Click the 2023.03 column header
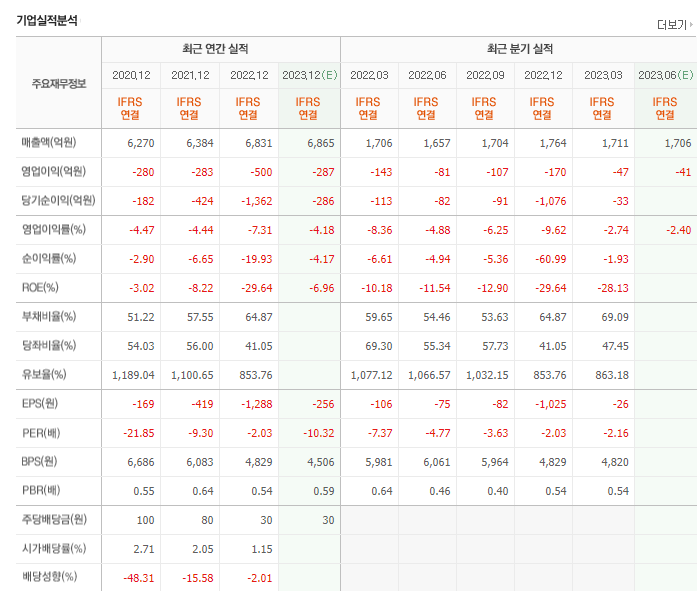Image resolution: width=700 pixels, height=591 pixels. (x=603, y=75)
